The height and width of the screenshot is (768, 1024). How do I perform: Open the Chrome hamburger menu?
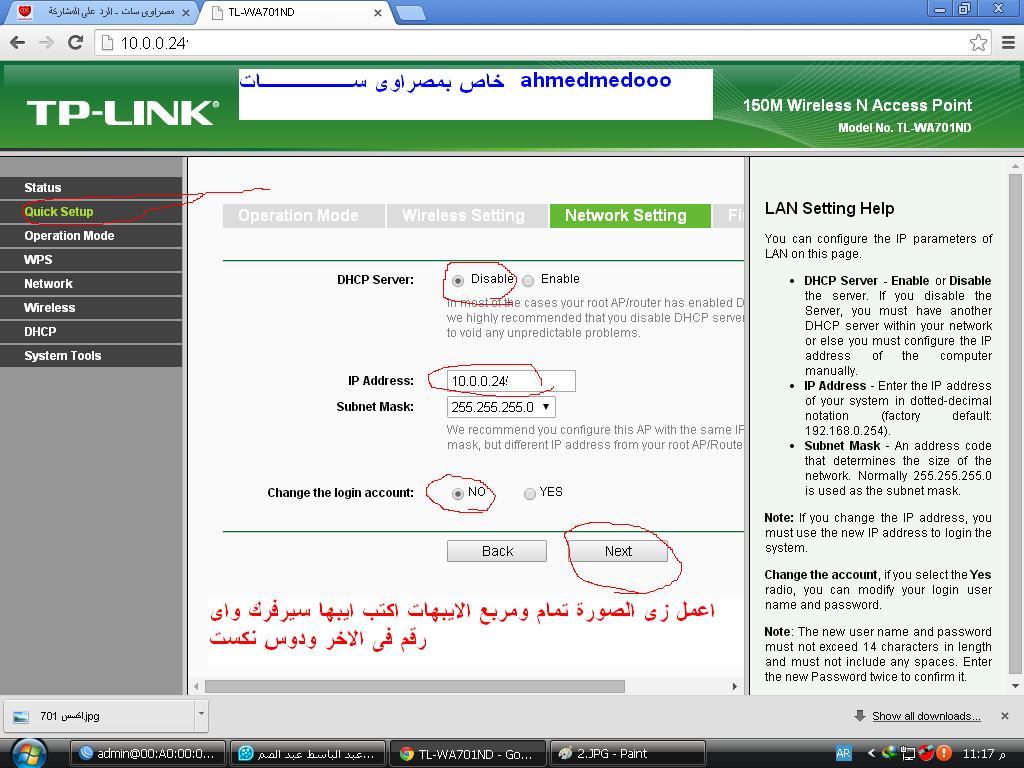[1008, 42]
